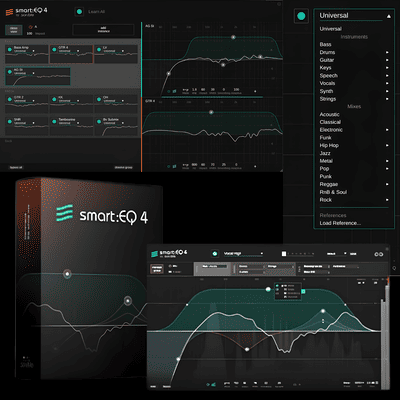Expand the Speech submenu arrow
This screenshot has width=400, height=400.
[x=387, y=76]
